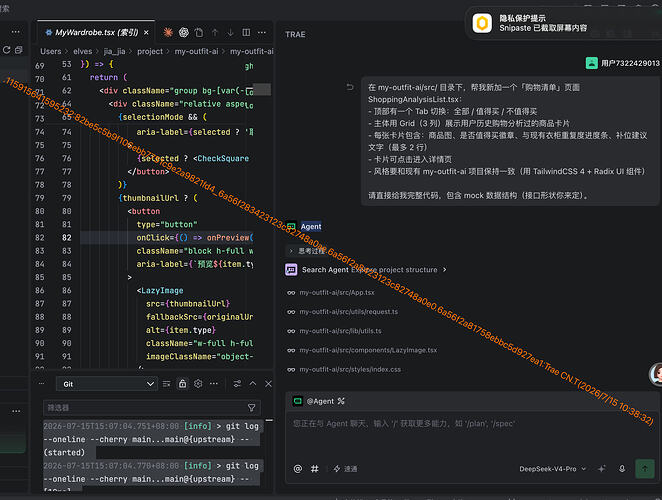Click the orange starburst AI icon
The height and width of the screenshot is (500, 662).
tap(168, 33)
